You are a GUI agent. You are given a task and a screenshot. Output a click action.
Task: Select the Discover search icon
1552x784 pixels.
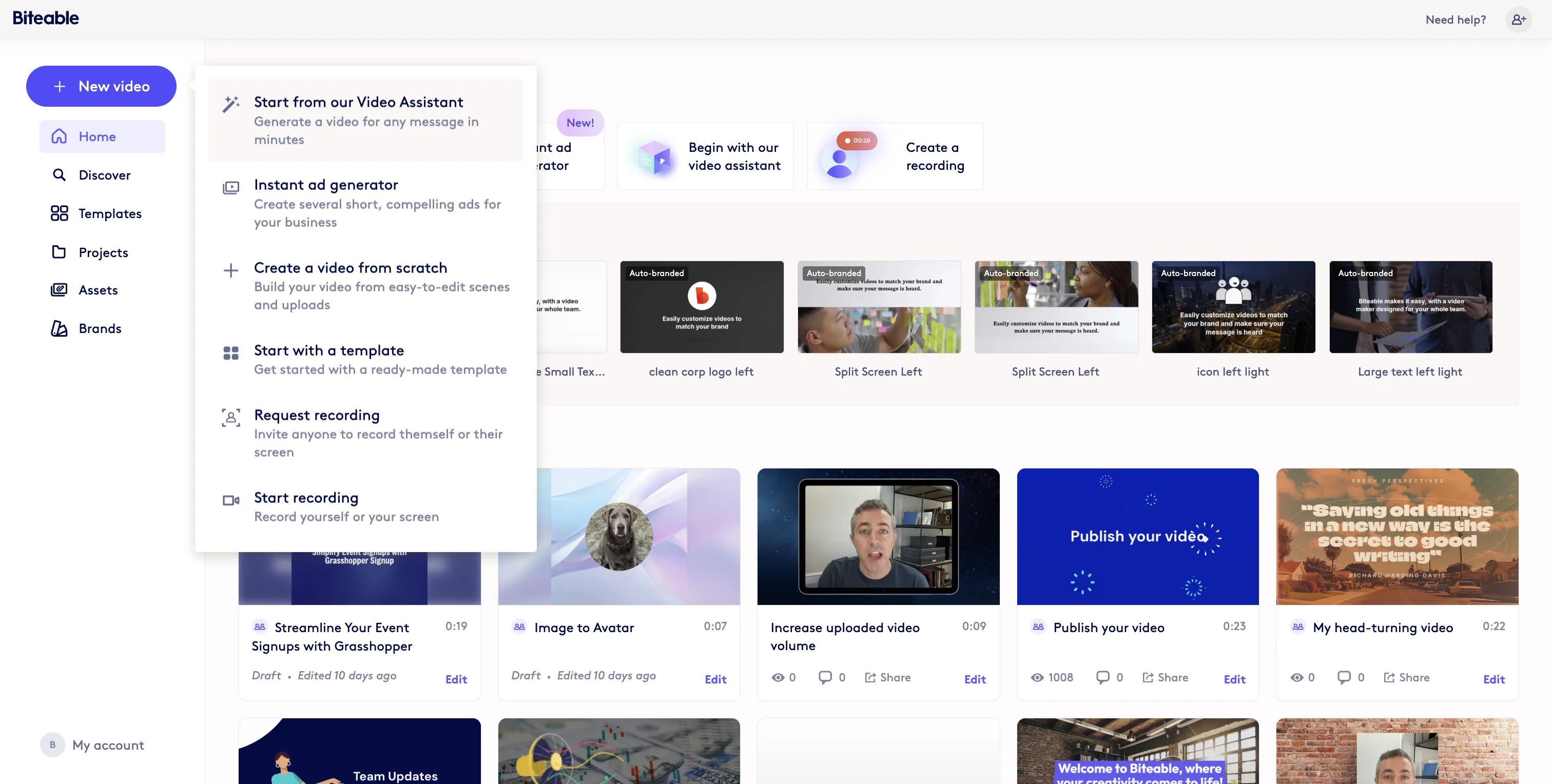tap(60, 174)
